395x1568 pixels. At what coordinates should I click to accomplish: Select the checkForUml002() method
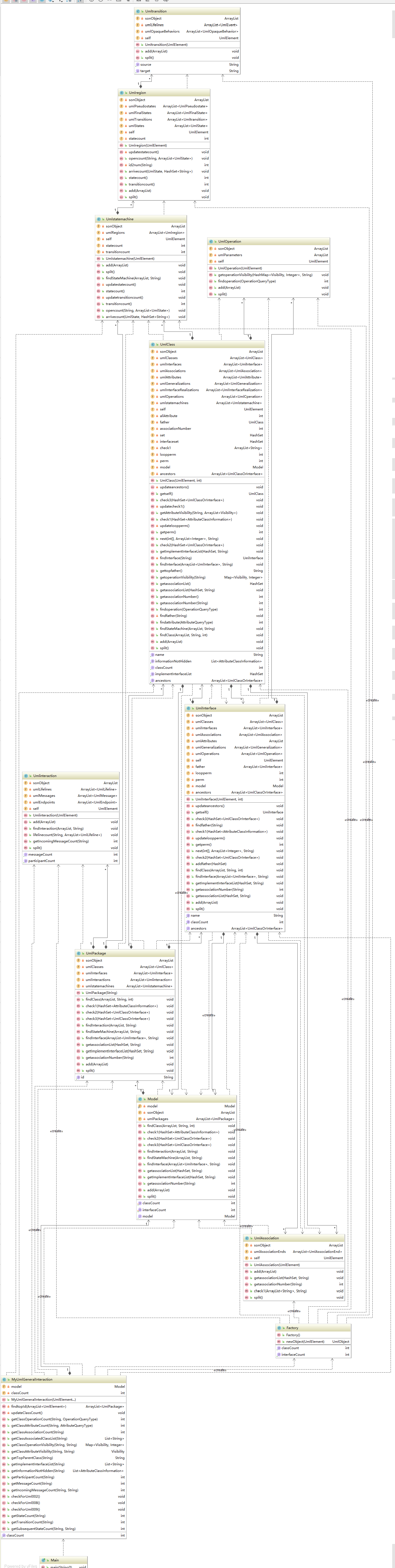click(63, 1497)
